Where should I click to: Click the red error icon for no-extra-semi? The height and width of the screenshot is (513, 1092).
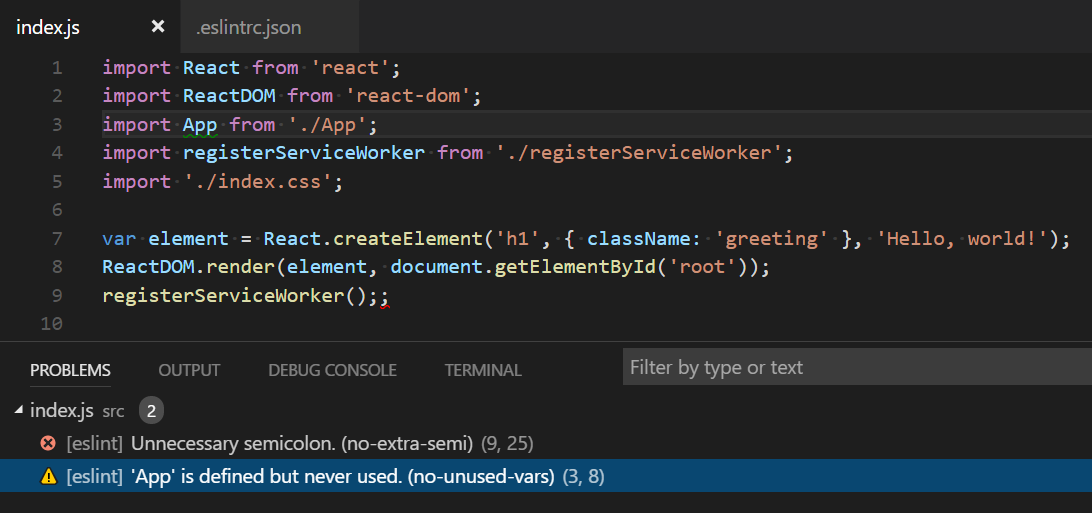coord(47,443)
